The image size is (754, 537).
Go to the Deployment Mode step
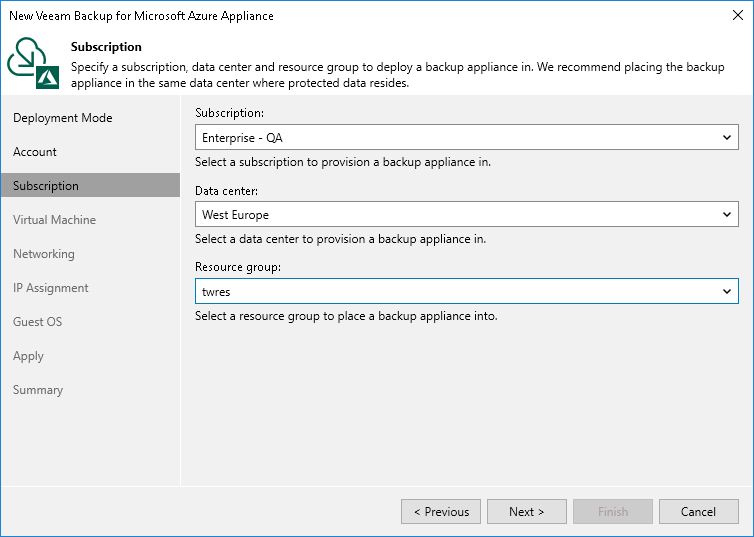(x=62, y=118)
